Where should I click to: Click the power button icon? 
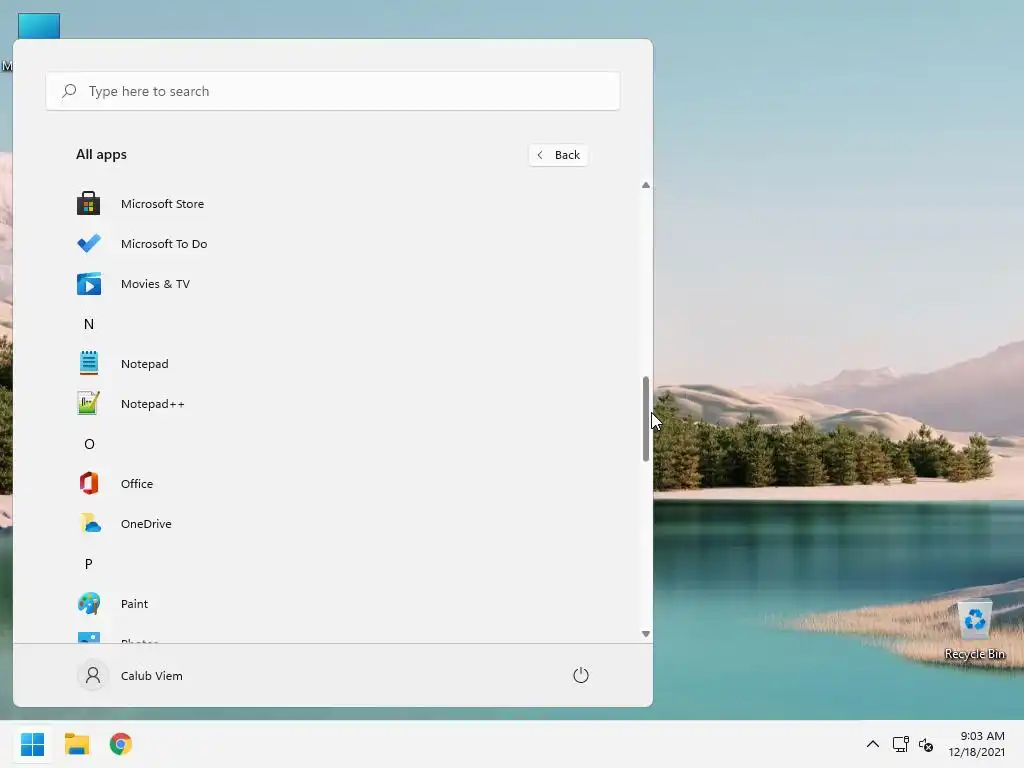tap(581, 675)
